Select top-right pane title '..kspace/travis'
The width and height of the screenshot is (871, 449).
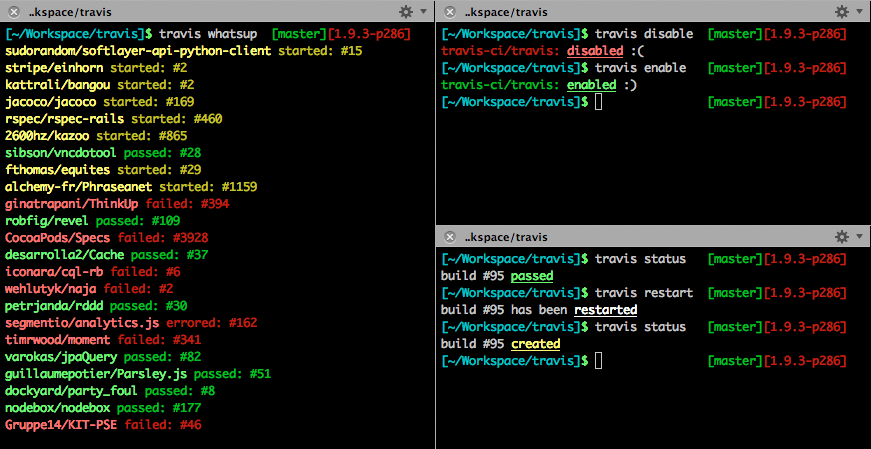point(505,12)
